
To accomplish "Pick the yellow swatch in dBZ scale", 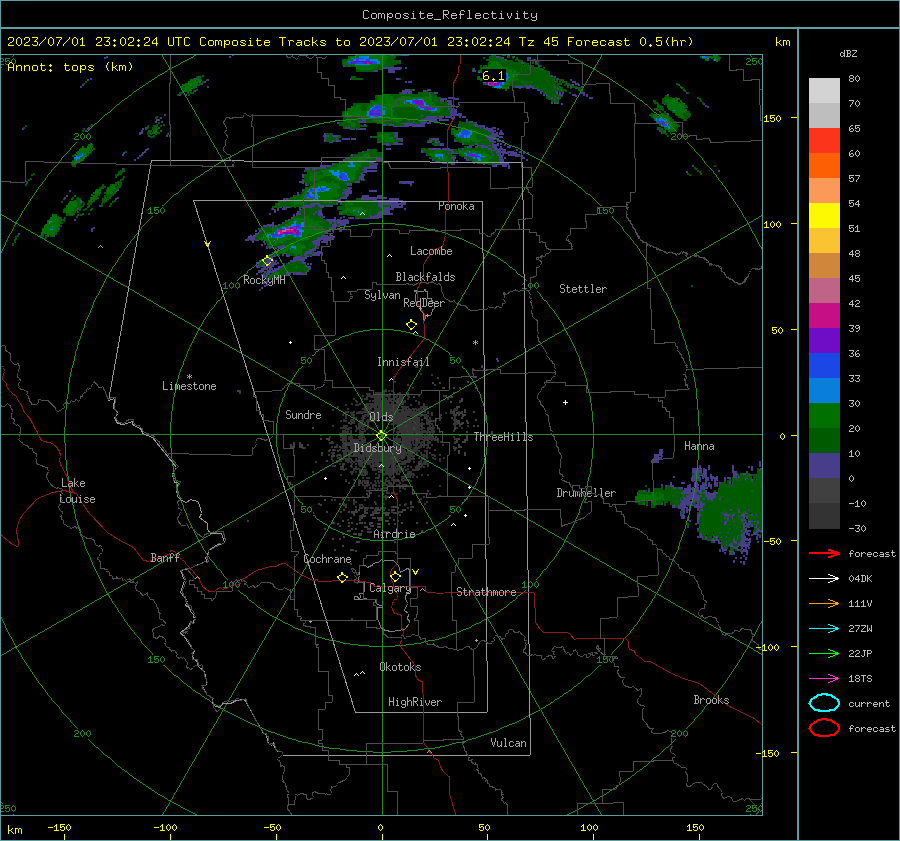I will [824, 216].
